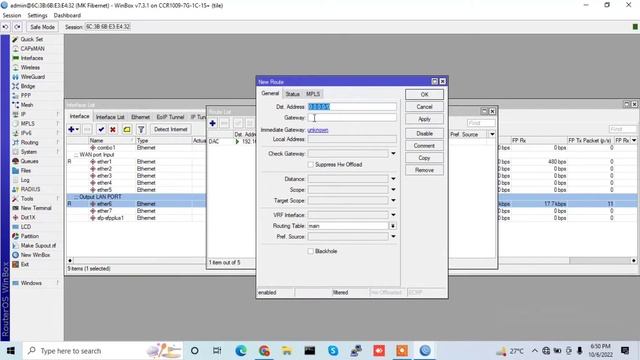The height and width of the screenshot is (360, 640).
Task: Add new route in Route List
Action: [x=212, y=123]
